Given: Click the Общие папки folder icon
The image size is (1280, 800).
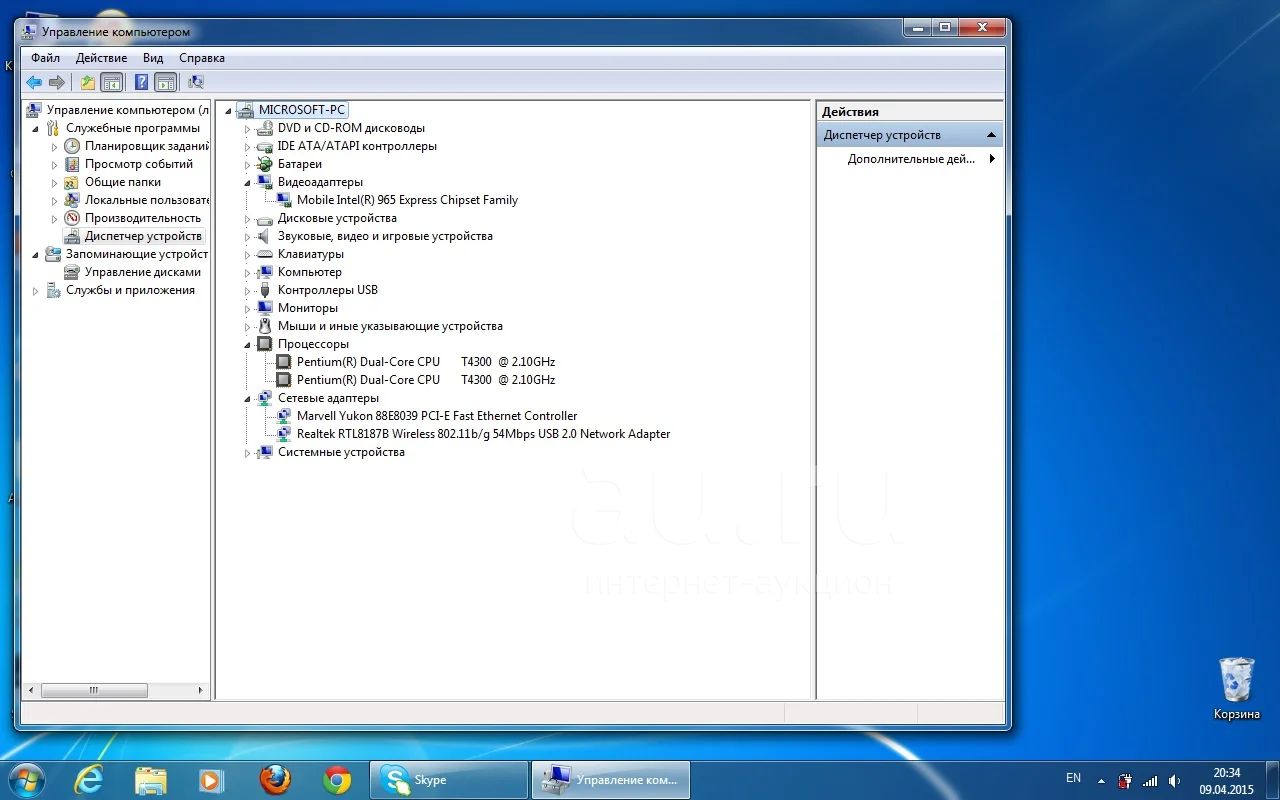Looking at the screenshot, I should (x=72, y=182).
